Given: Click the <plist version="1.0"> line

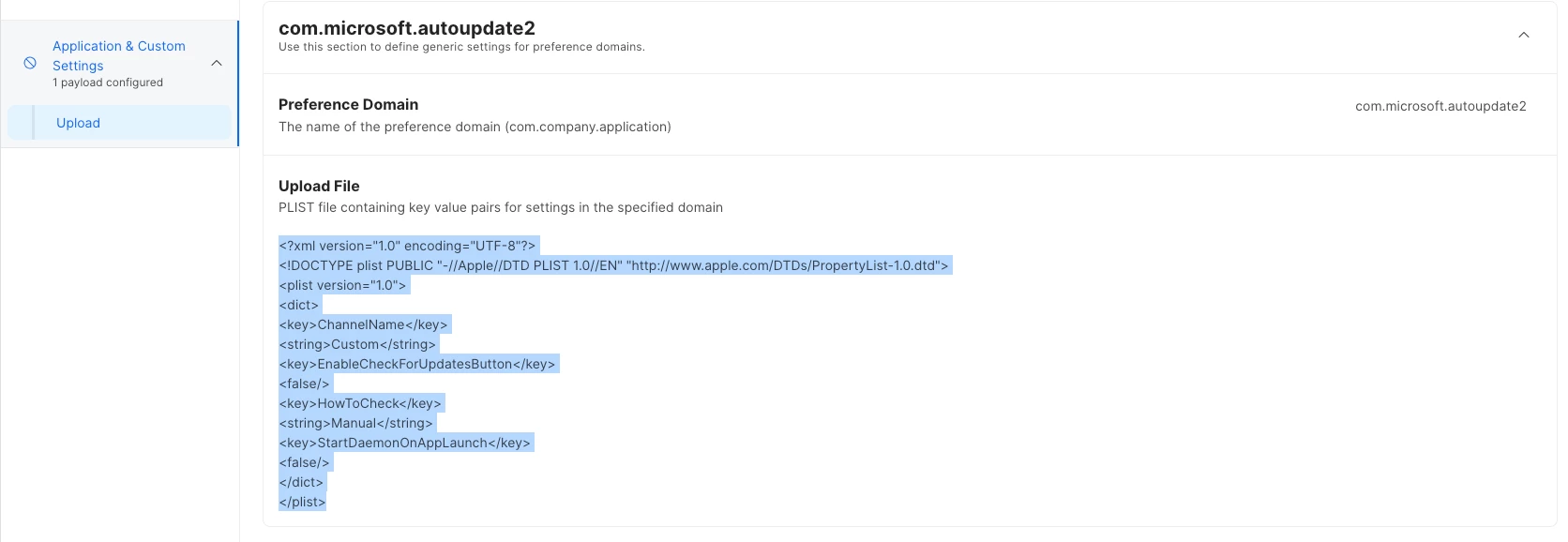Looking at the screenshot, I should 343,285.
